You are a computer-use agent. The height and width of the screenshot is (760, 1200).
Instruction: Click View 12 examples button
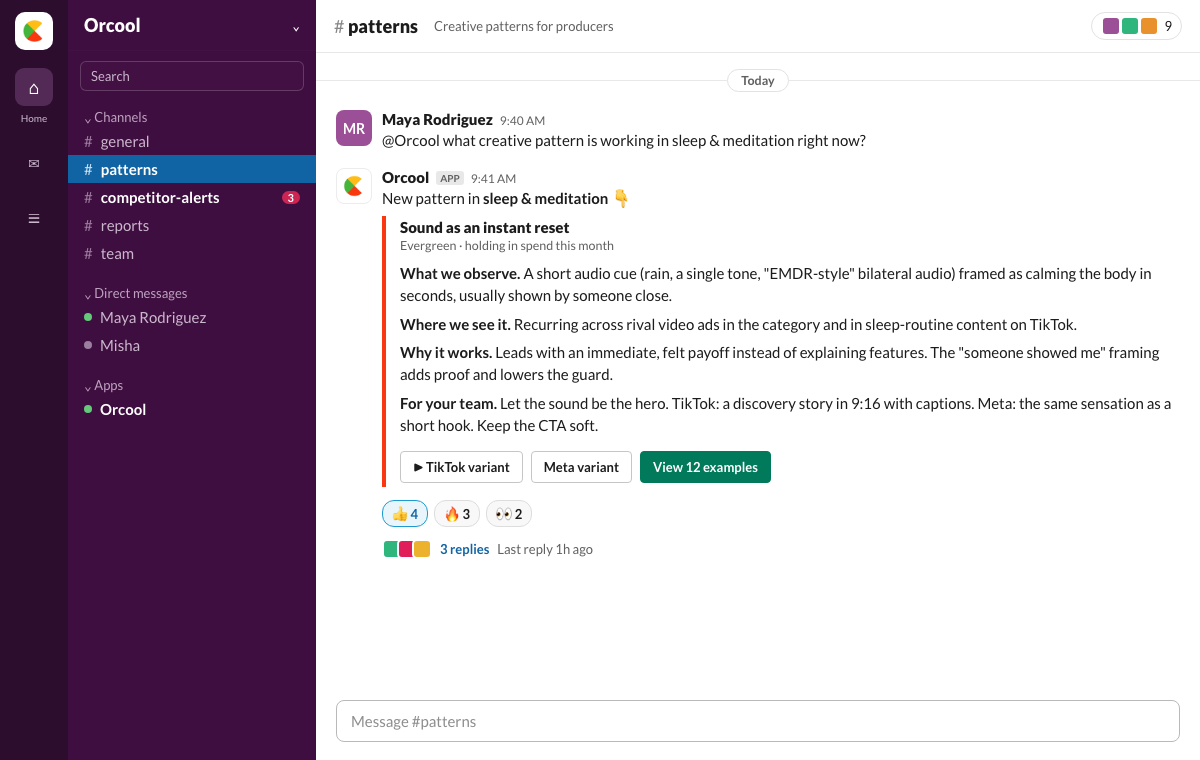pos(705,467)
